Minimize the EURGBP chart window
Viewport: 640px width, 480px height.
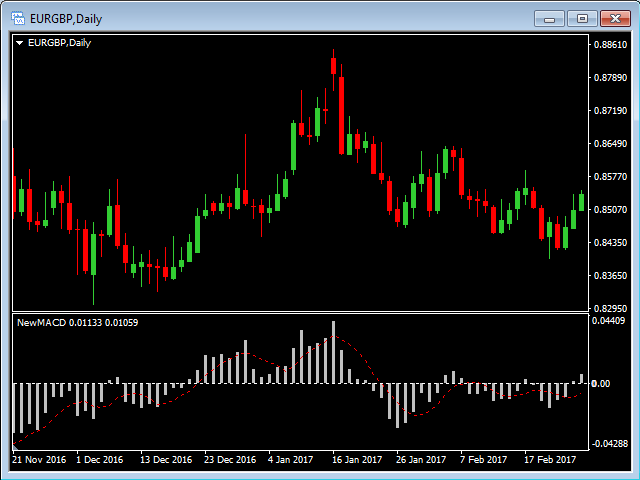[549, 18]
